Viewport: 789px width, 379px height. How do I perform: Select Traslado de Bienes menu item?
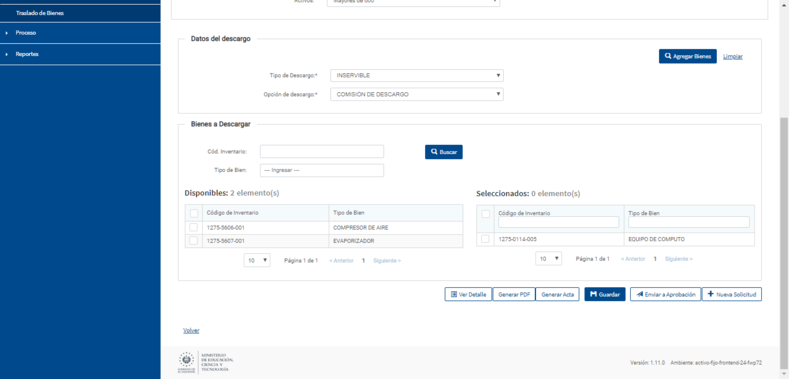click(x=40, y=13)
